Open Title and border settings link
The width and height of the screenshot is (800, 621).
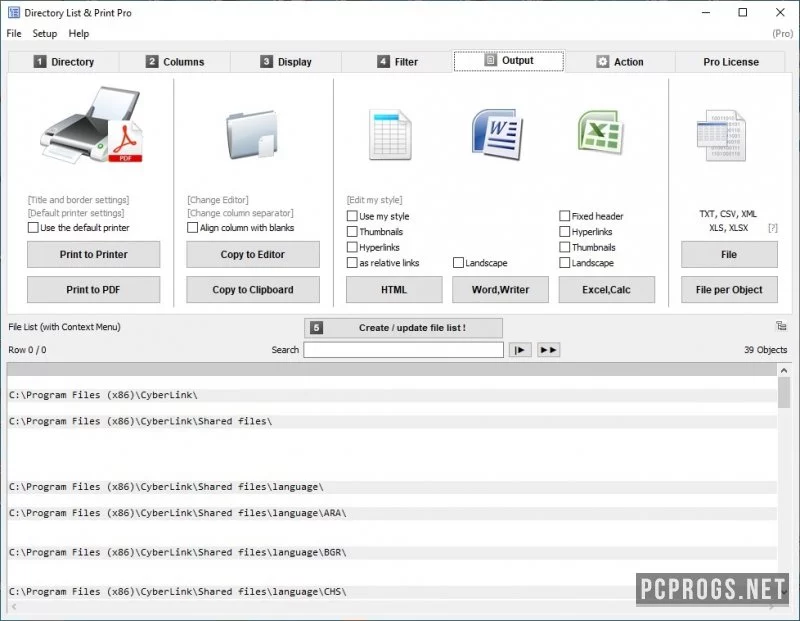[x=79, y=200]
